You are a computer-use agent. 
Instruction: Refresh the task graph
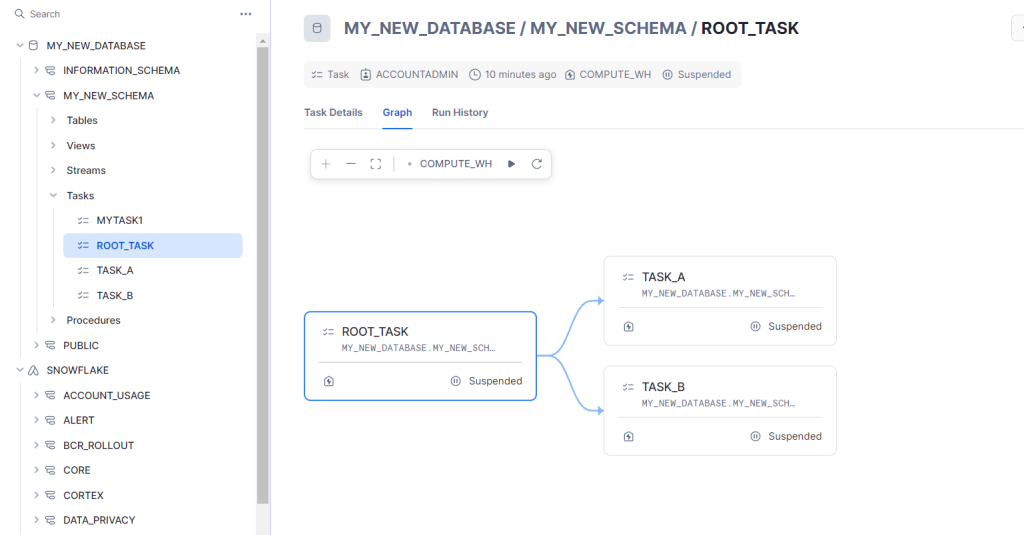(537, 164)
